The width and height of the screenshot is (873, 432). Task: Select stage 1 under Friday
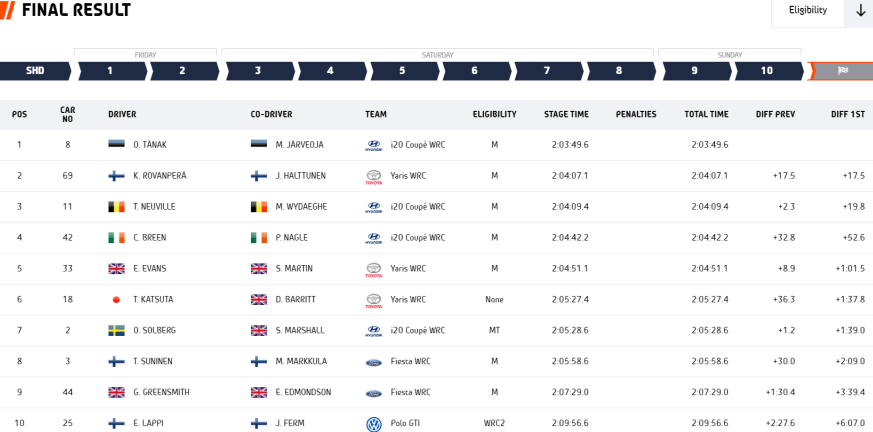click(111, 71)
